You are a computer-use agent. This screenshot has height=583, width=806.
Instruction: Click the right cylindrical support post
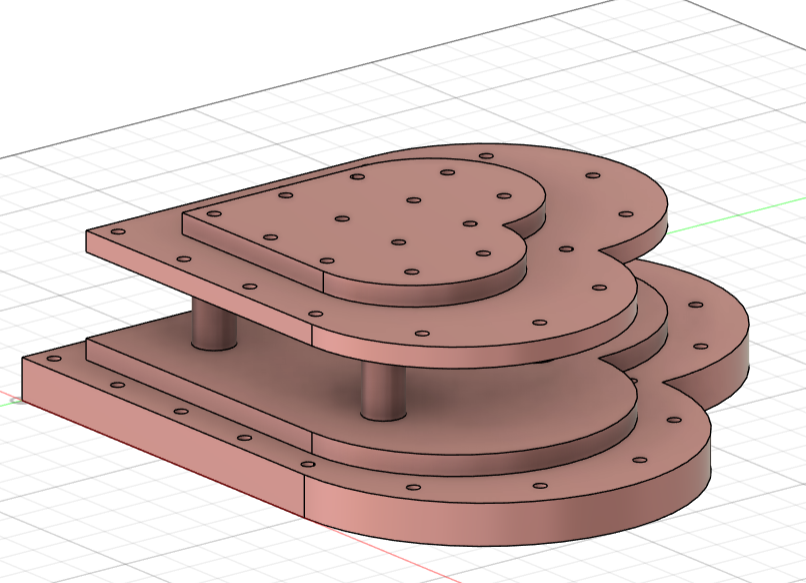[383, 392]
